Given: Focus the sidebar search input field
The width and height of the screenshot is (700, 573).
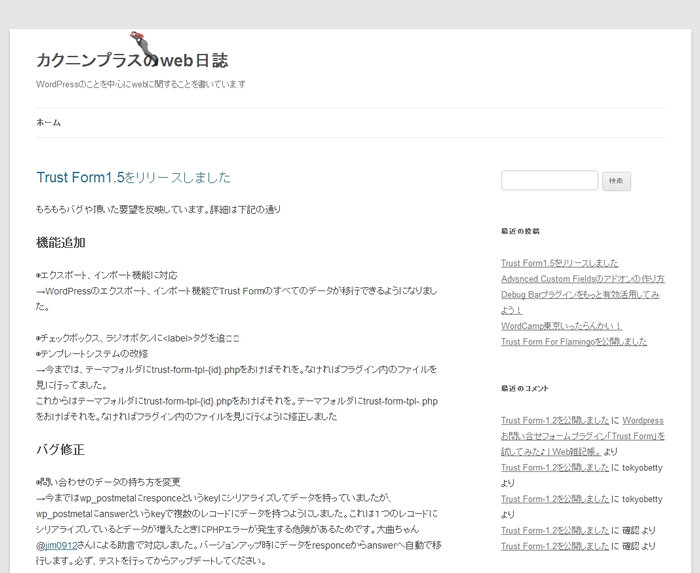Looking at the screenshot, I should pos(550,180).
